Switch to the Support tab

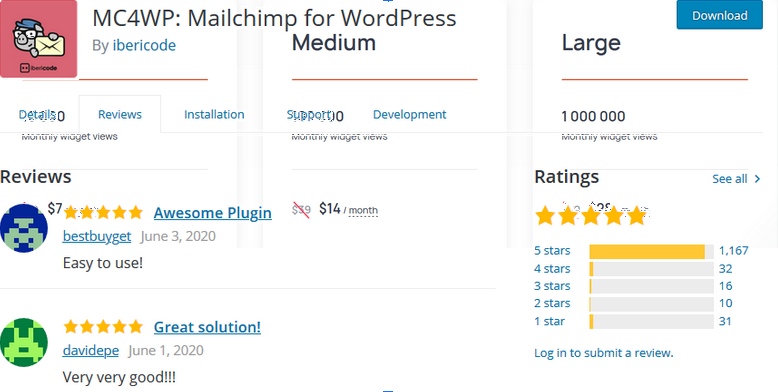click(309, 114)
